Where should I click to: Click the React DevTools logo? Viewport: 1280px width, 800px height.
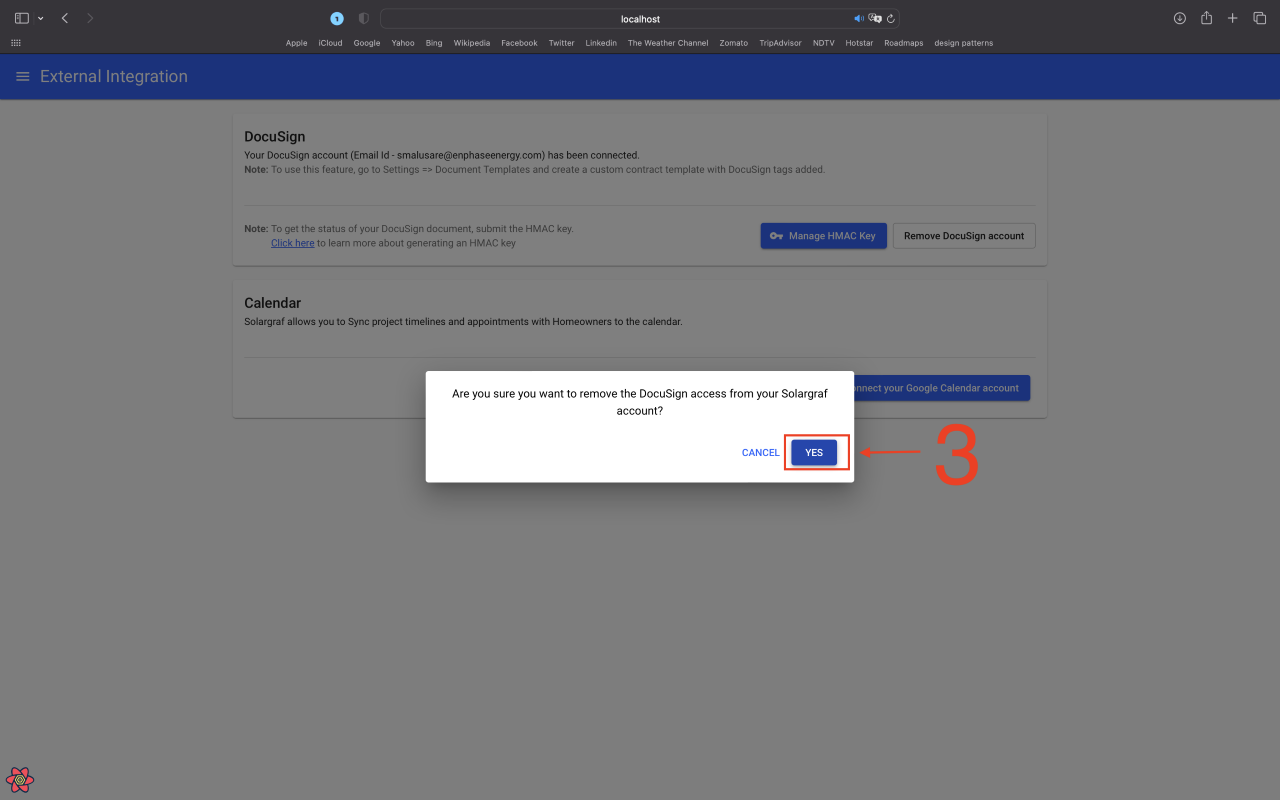[19, 779]
